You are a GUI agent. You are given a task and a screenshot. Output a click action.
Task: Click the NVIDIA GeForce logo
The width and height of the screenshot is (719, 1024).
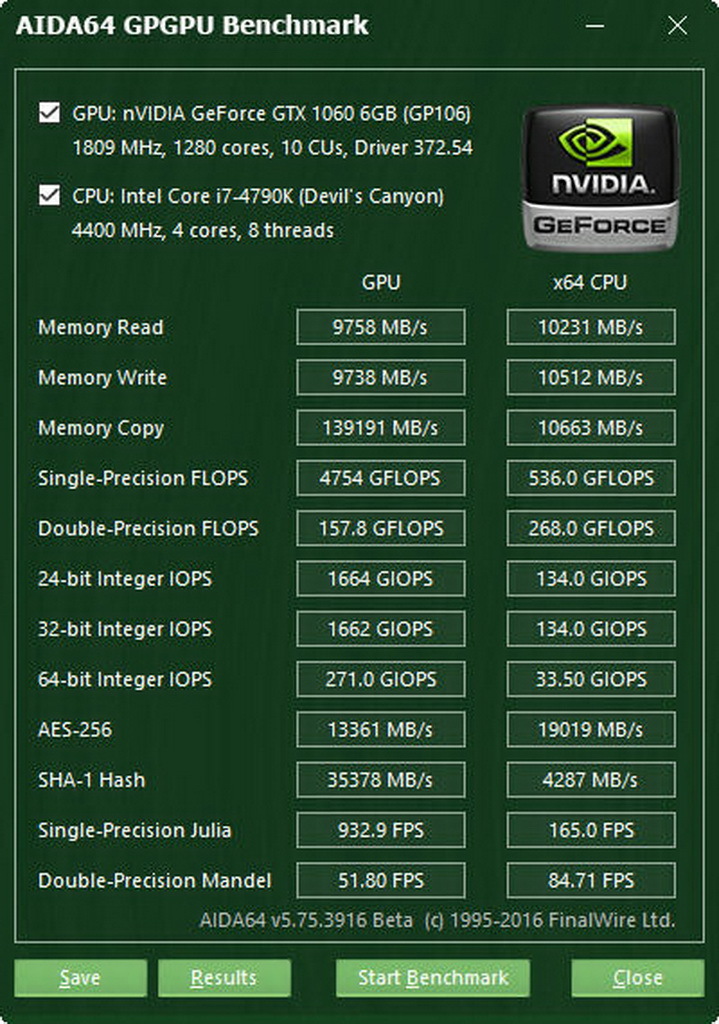tap(600, 177)
